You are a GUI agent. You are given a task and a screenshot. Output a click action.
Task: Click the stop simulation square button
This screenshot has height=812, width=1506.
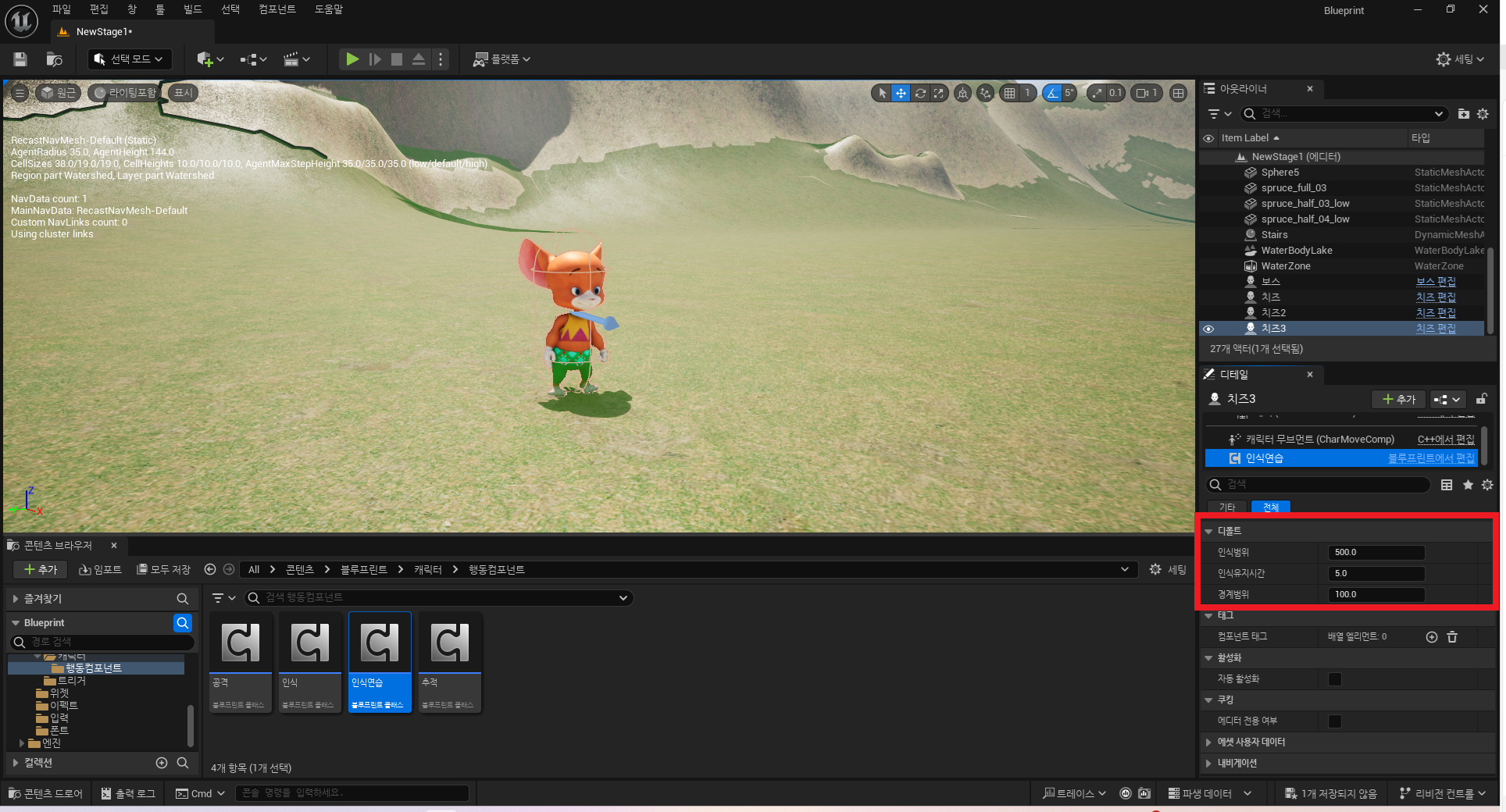397,59
